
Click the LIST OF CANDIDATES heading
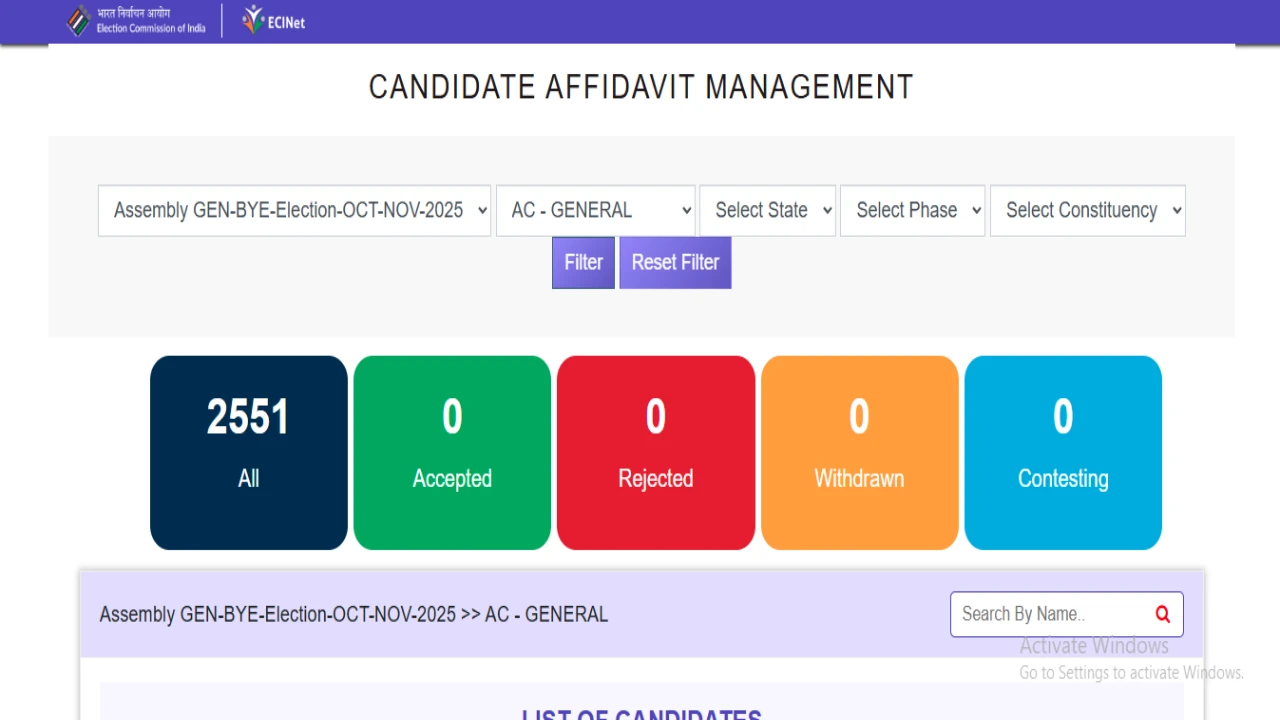coord(641,714)
